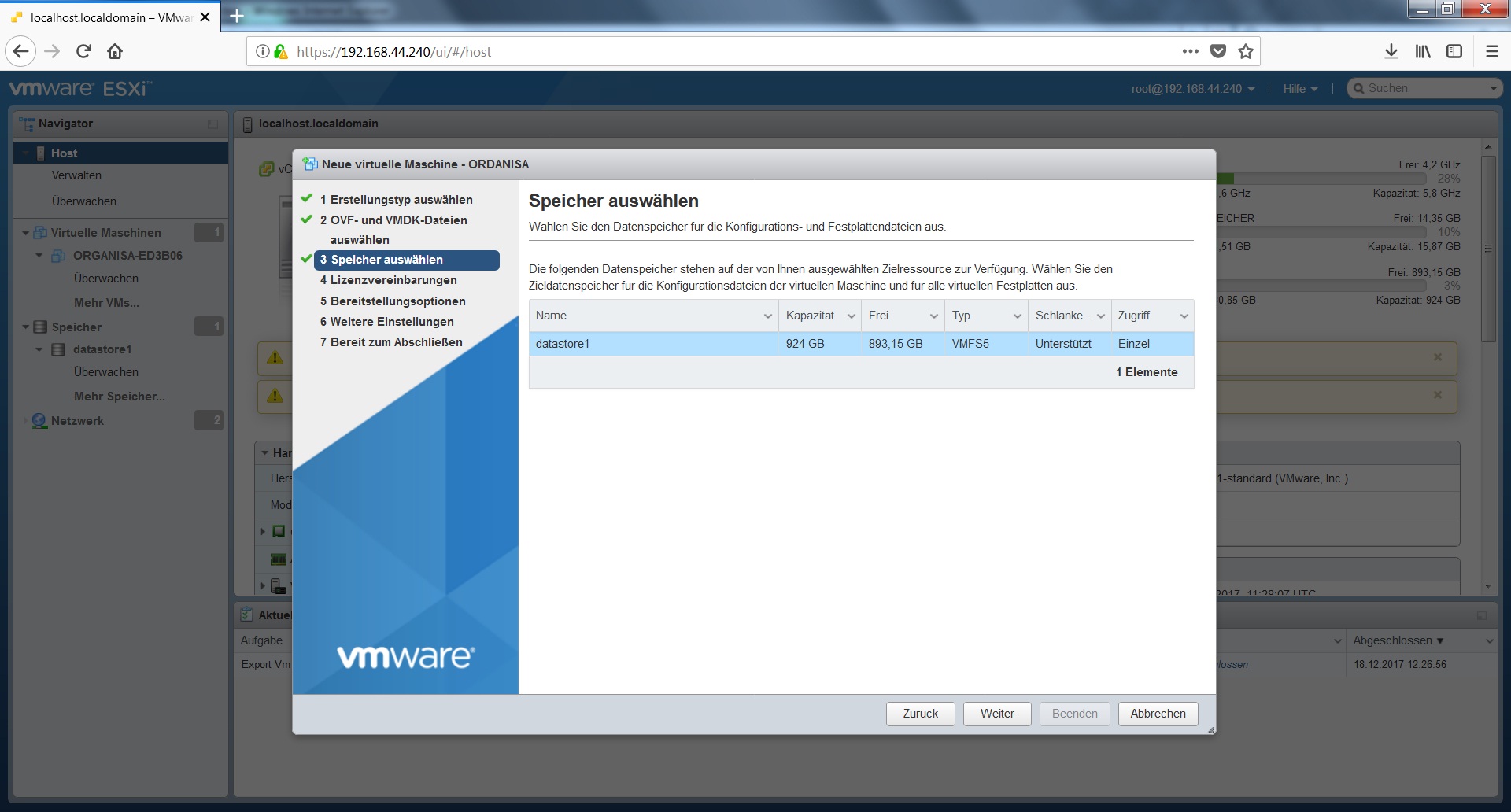Screen dimensions: 1511x812
Task: Open Typ column sort dropdown
Action: point(1017,316)
